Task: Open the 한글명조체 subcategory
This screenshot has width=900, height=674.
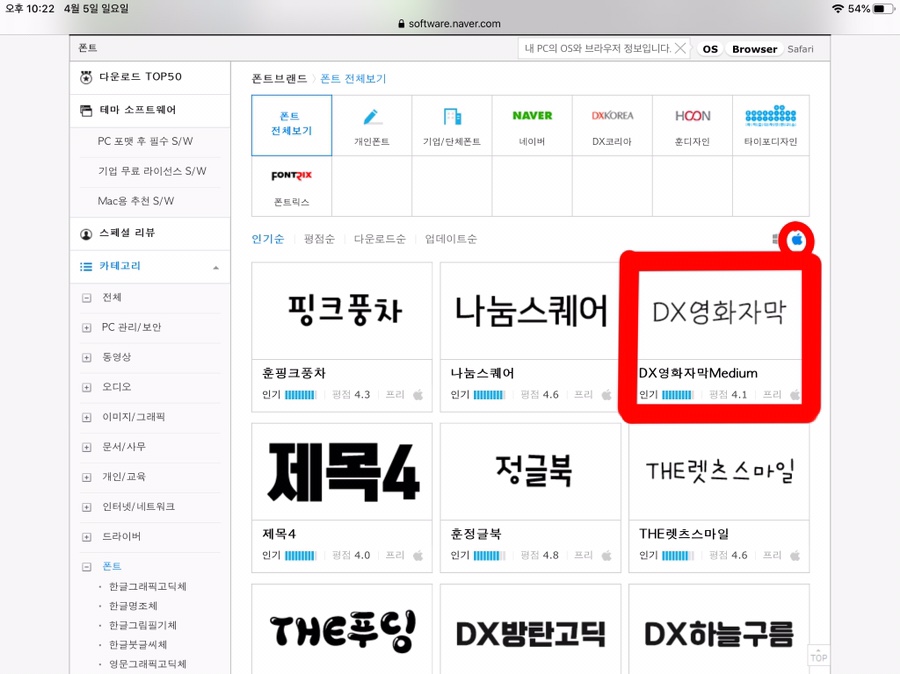Action: pos(133,606)
